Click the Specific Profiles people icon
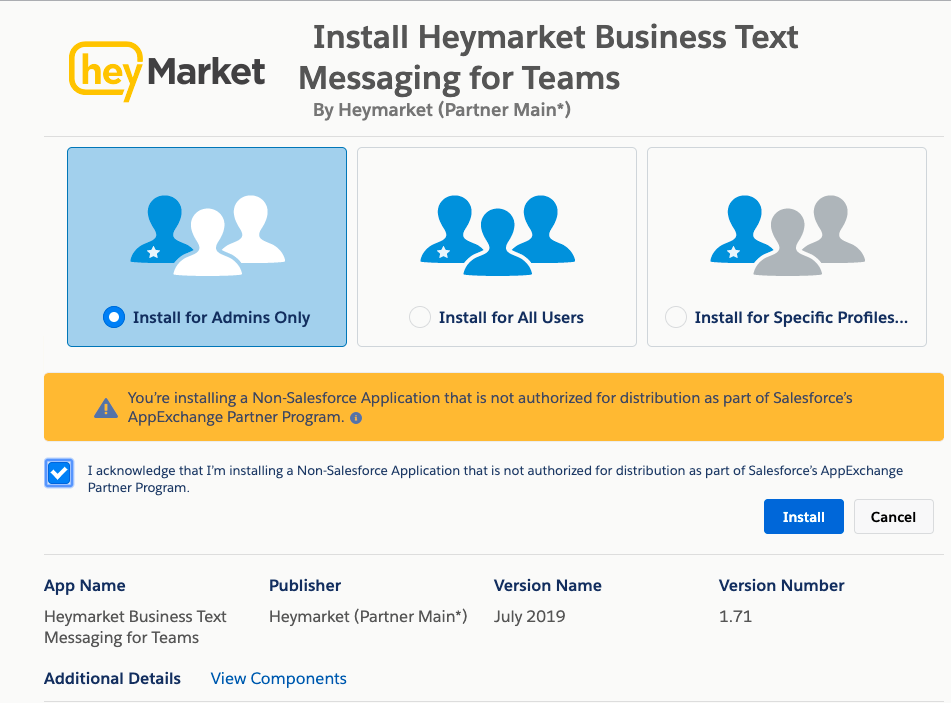 (x=787, y=236)
